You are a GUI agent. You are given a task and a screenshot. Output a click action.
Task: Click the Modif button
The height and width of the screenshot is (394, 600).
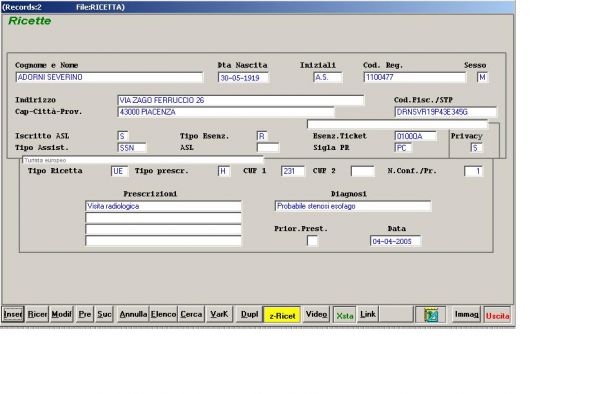tap(61, 314)
